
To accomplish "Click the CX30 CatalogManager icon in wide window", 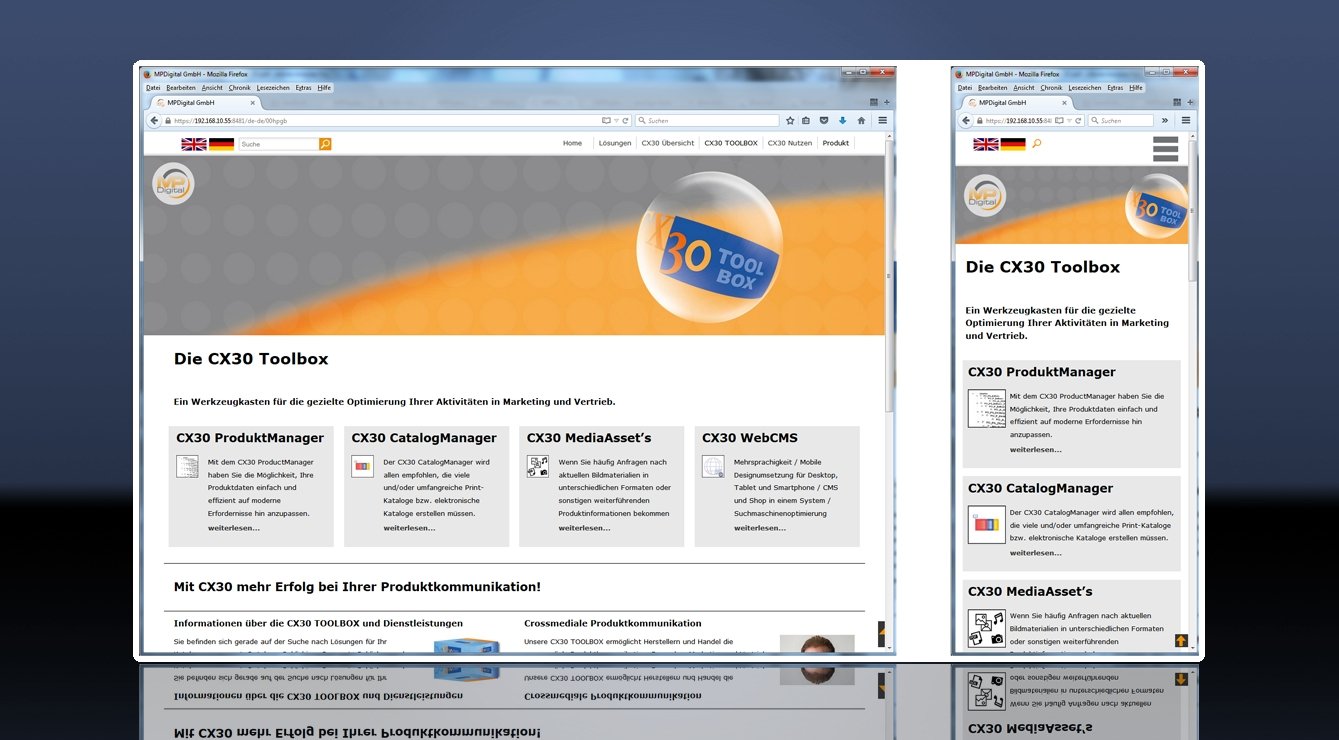I will click(363, 466).
